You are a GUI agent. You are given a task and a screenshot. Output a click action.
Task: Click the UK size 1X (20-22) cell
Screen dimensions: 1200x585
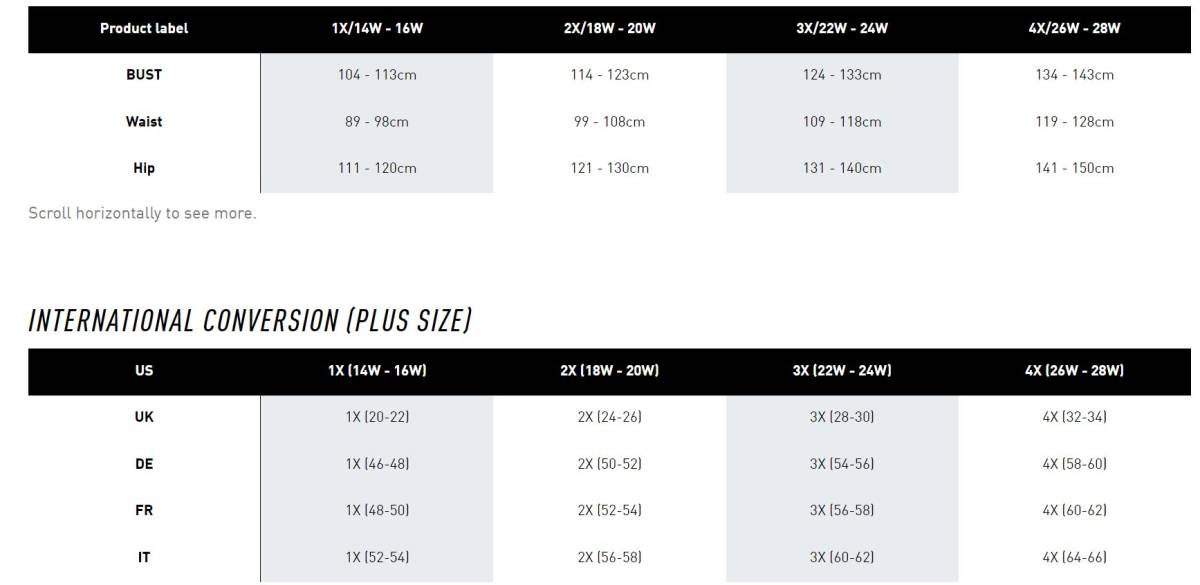click(377, 417)
